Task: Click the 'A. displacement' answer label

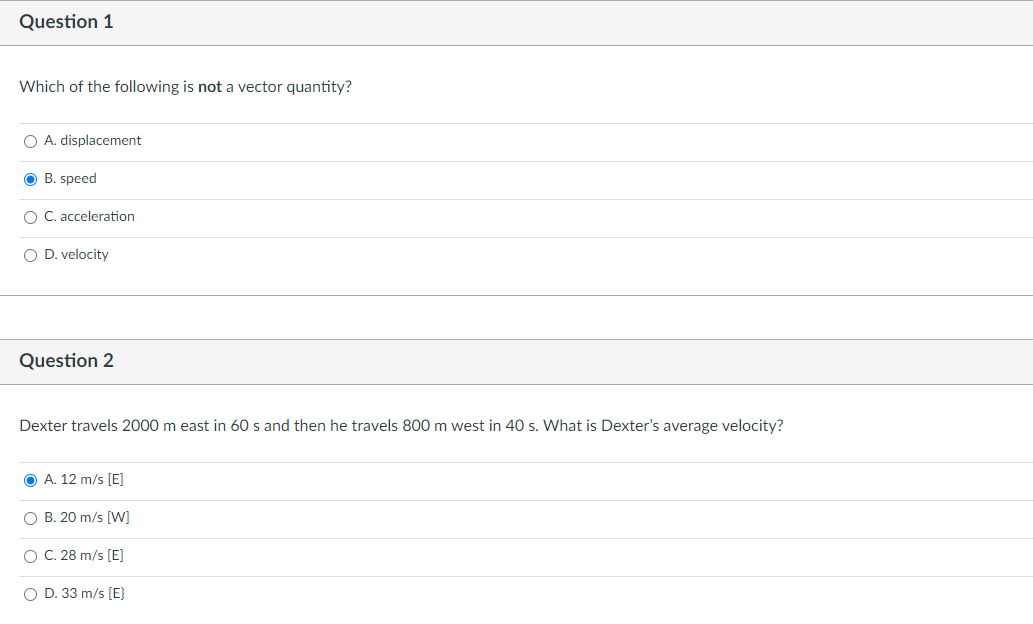Action: click(93, 140)
